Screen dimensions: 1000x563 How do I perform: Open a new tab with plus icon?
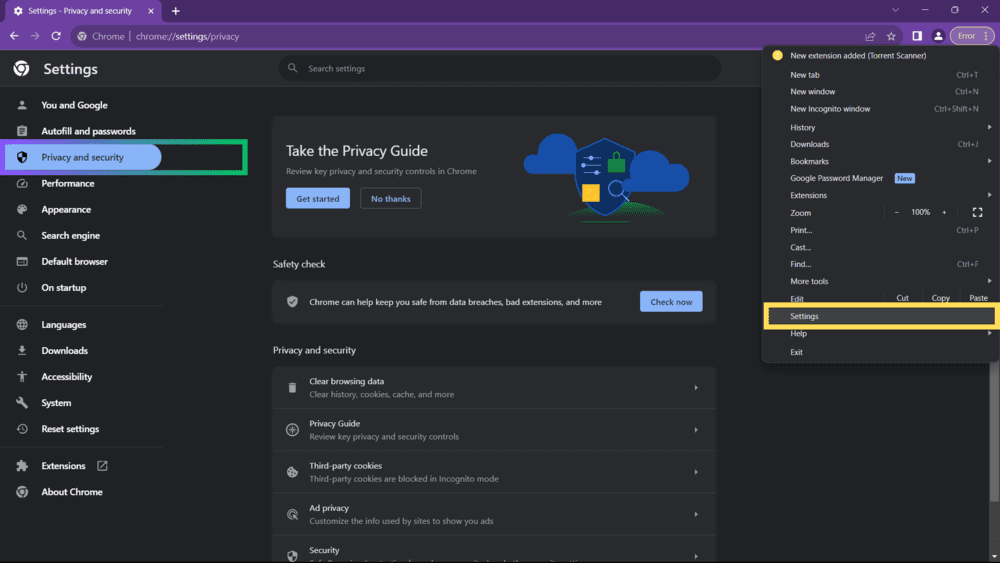tap(176, 11)
